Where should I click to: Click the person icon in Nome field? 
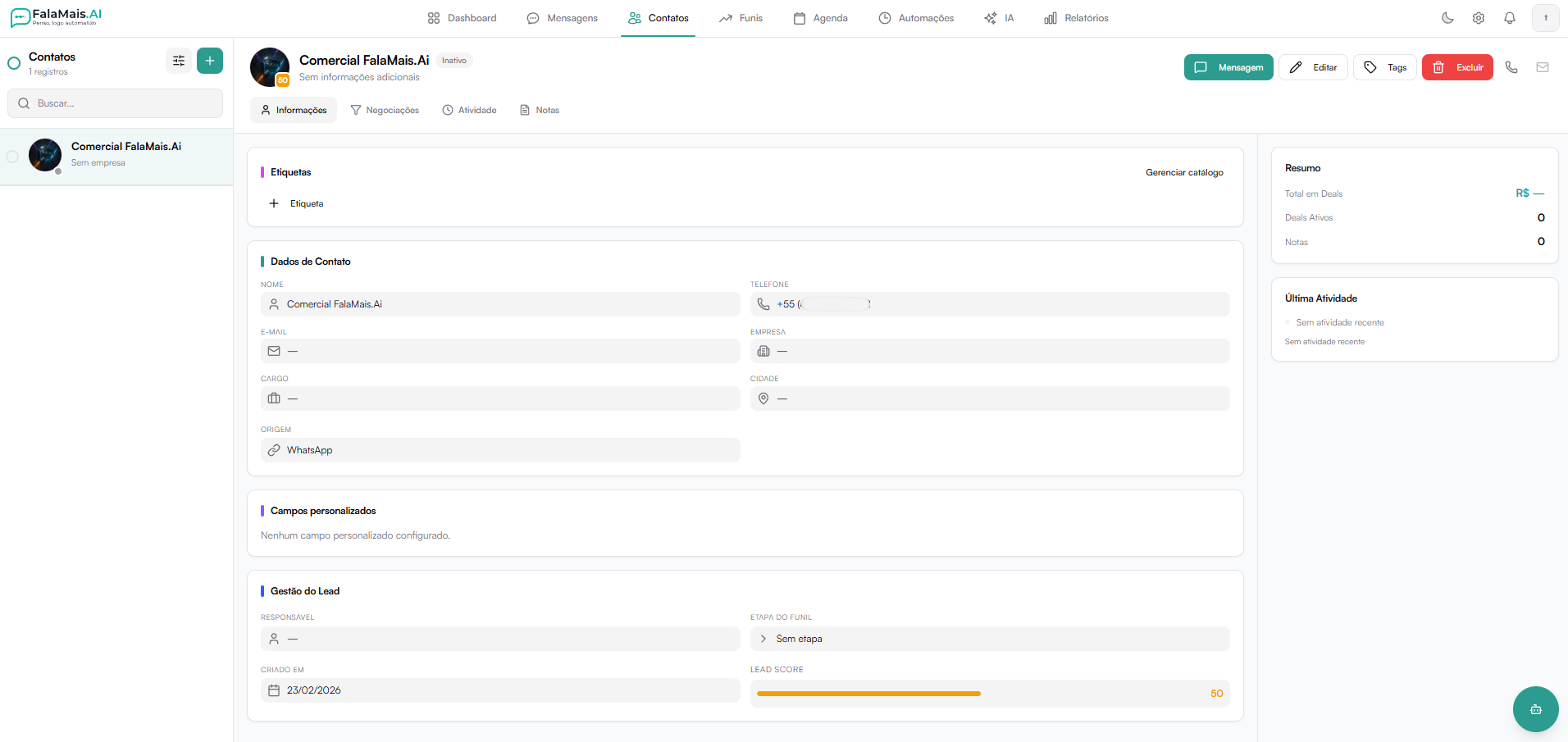point(274,304)
